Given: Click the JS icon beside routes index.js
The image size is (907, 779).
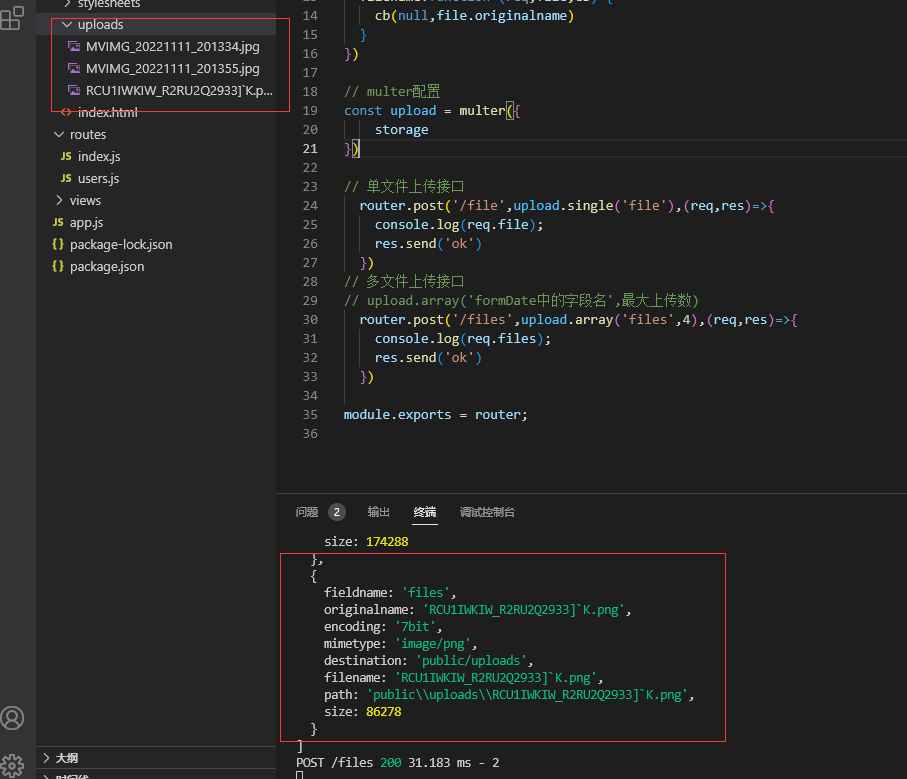Looking at the screenshot, I should (x=66, y=156).
